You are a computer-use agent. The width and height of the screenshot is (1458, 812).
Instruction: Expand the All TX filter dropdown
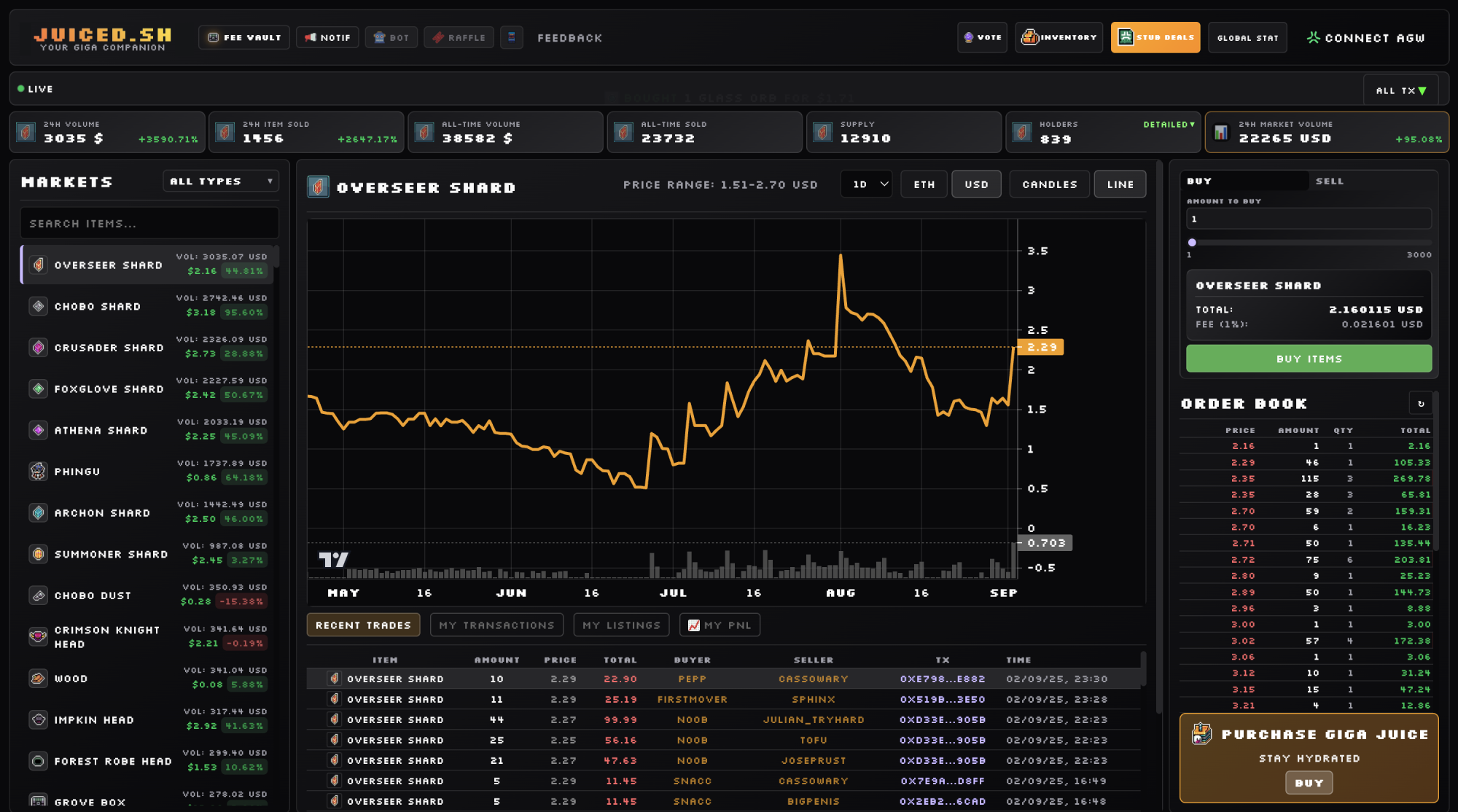1400,90
